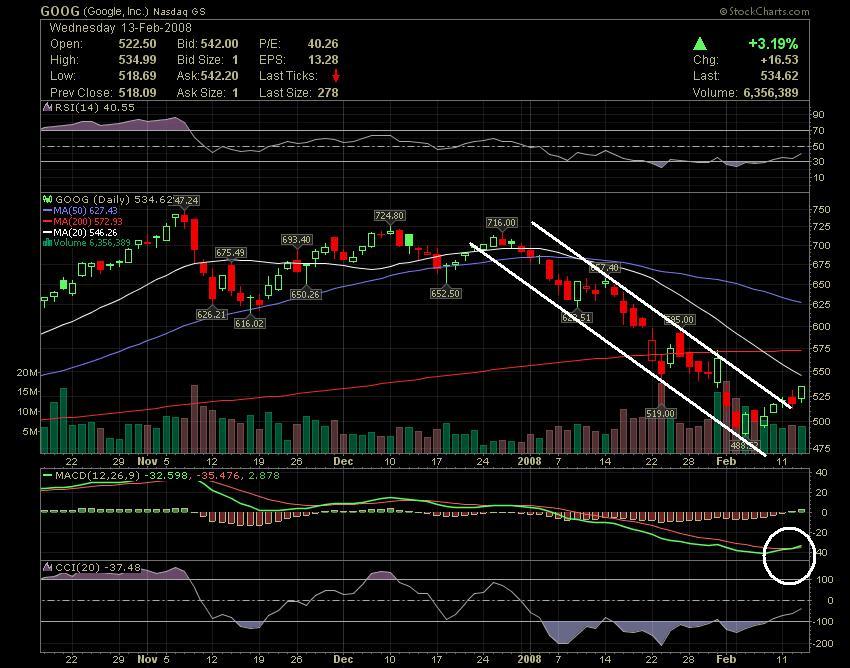Click the MA(50) 627.43 legend entry
850x668 pixels.
pos(85,210)
